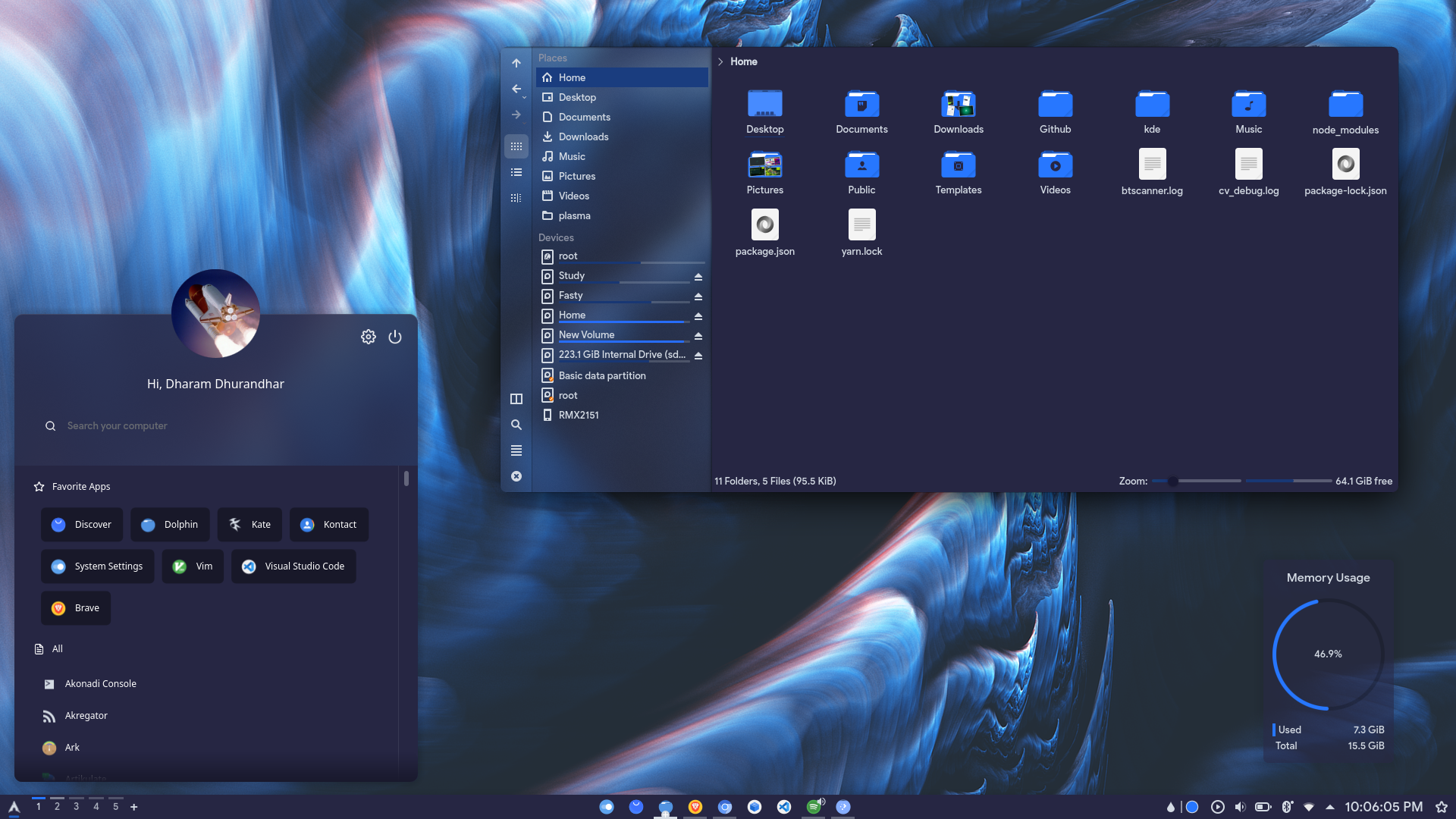Open Dolphin's hamburger menu

[x=516, y=450]
